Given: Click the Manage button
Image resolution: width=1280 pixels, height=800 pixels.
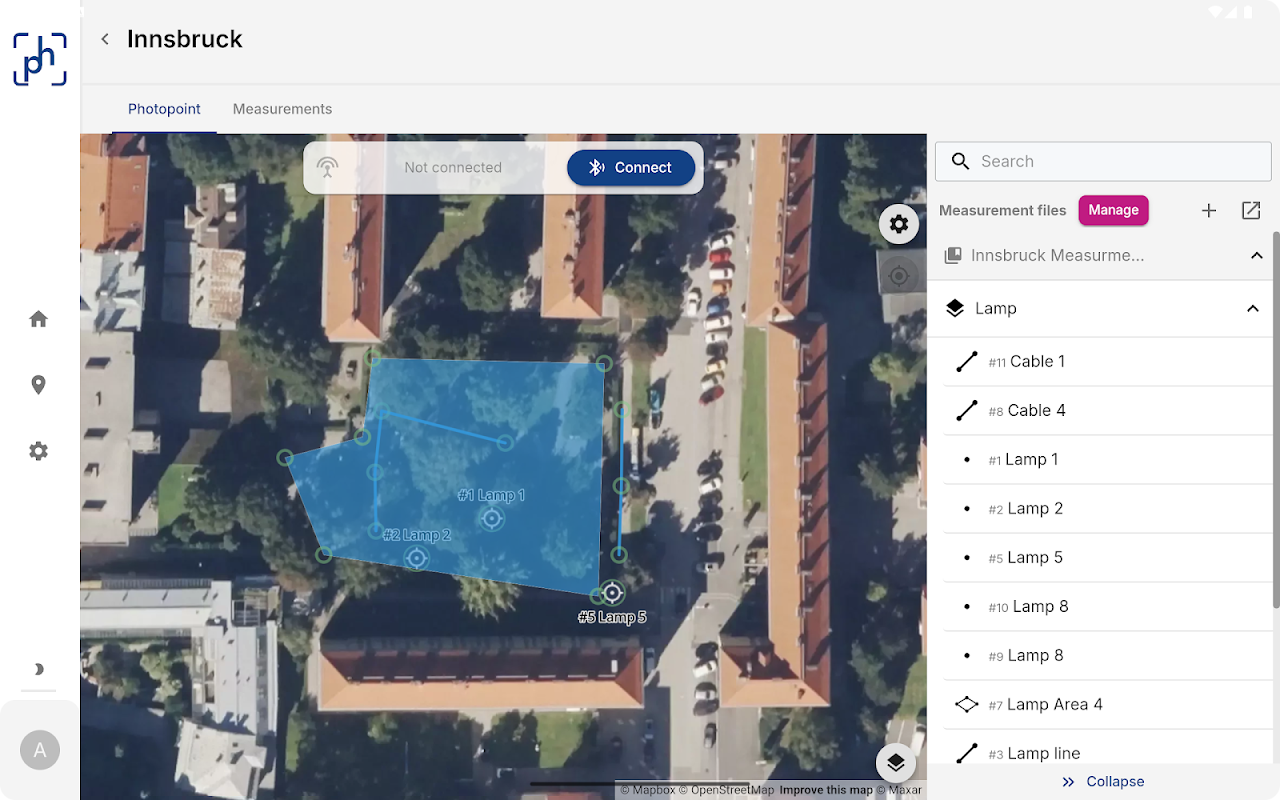Looking at the screenshot, I should pos(1114,210).
